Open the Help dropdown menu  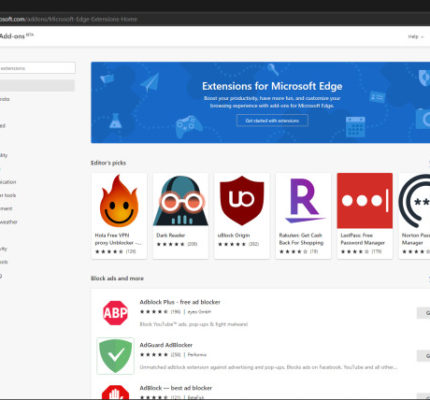click(x=415, y=37)
